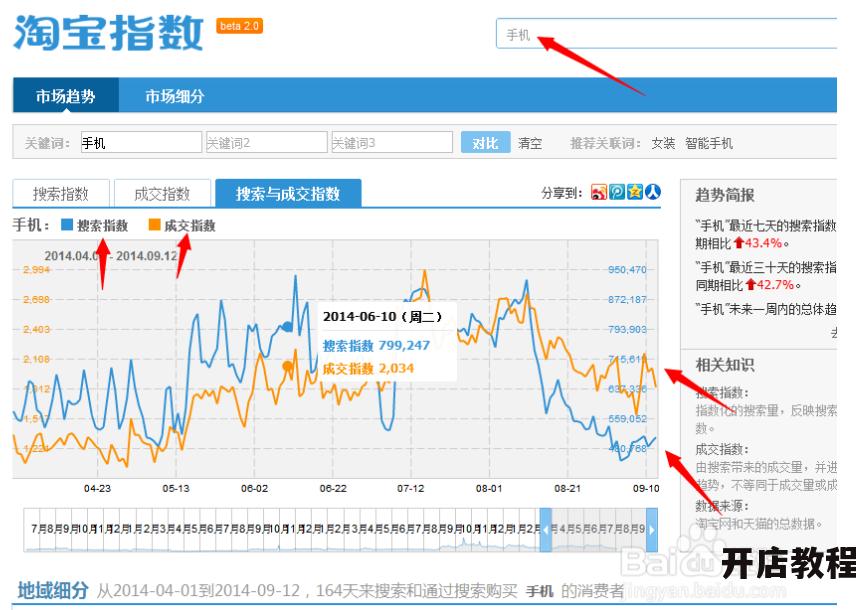The width and height of the screenshot is (856, 610).
Task: Click the 相关知识 heading
Action: (724, 364)
